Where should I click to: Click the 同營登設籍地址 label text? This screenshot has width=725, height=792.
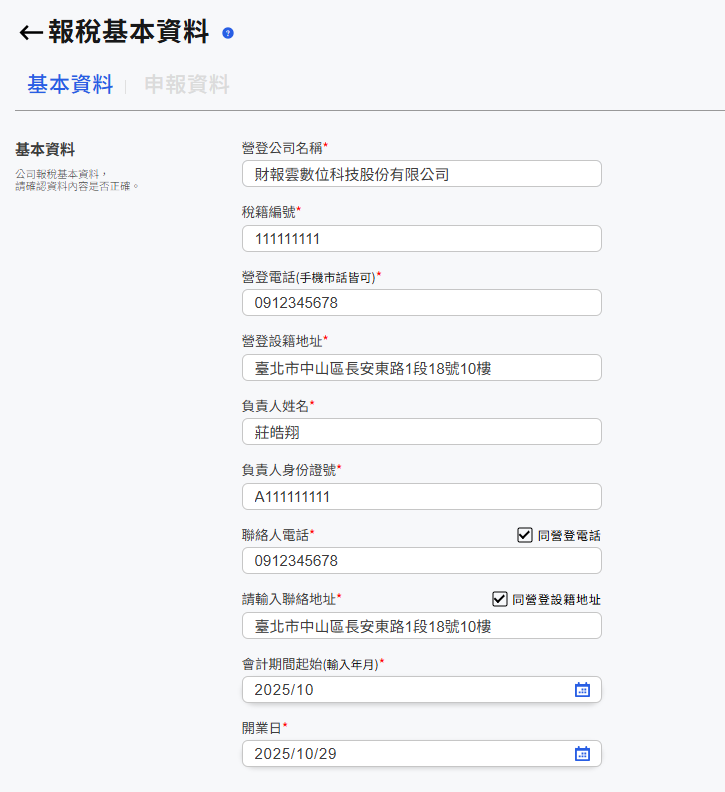coord(556,600)
